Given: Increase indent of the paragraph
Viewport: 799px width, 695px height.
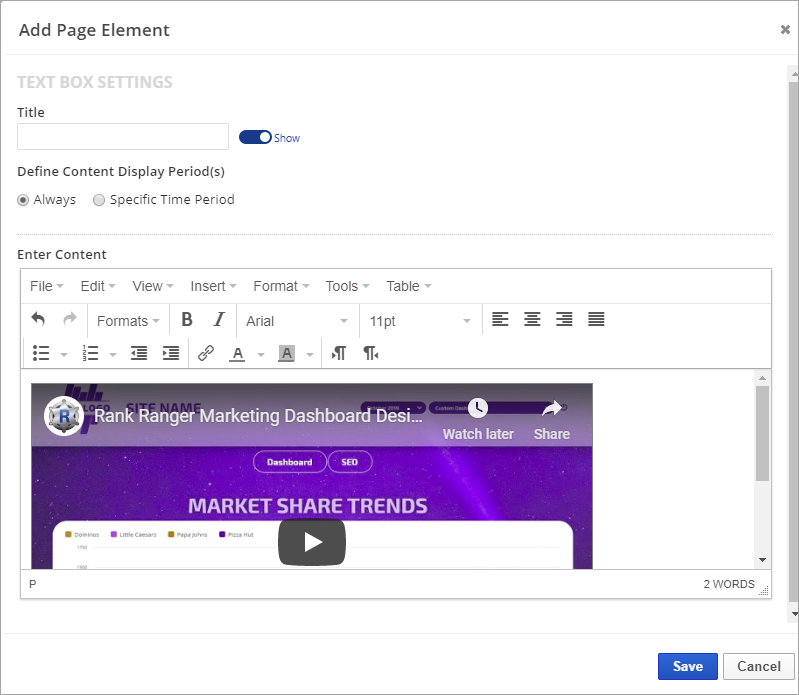Looking at the screenshot, I should coord(171,353).
